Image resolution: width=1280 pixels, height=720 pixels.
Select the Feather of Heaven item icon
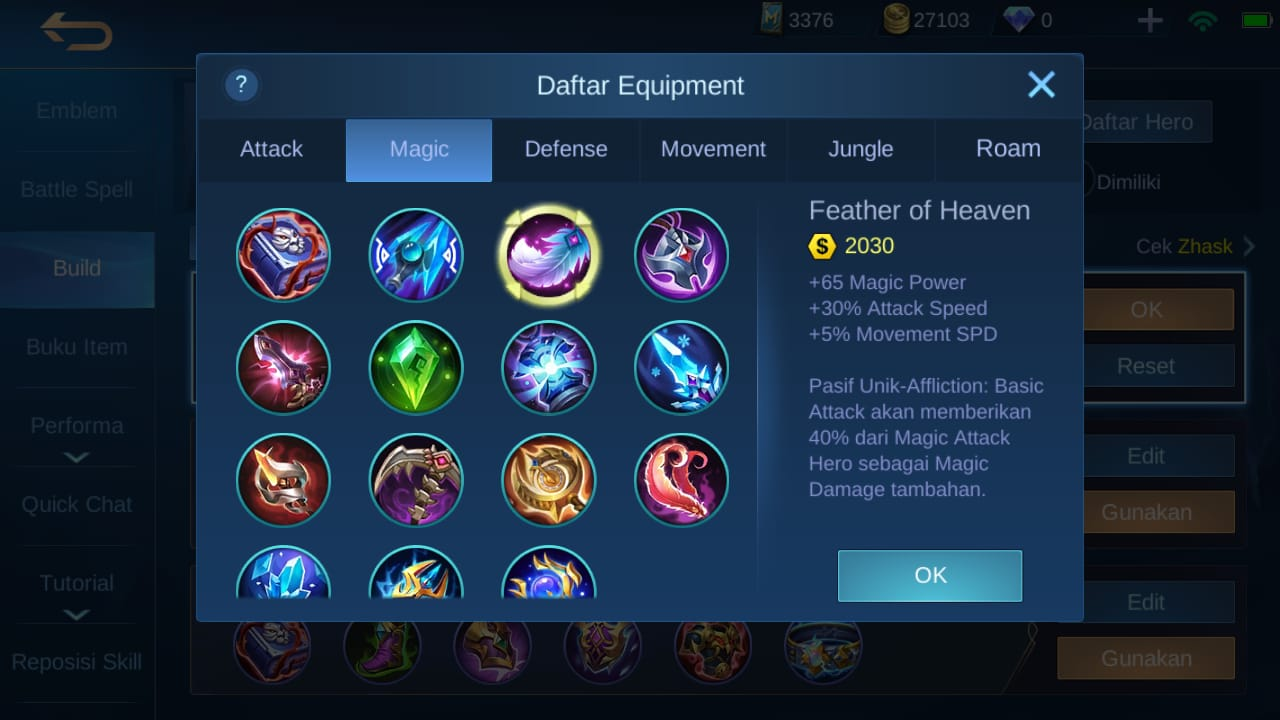pyautogui.click(x=548, y=255)
